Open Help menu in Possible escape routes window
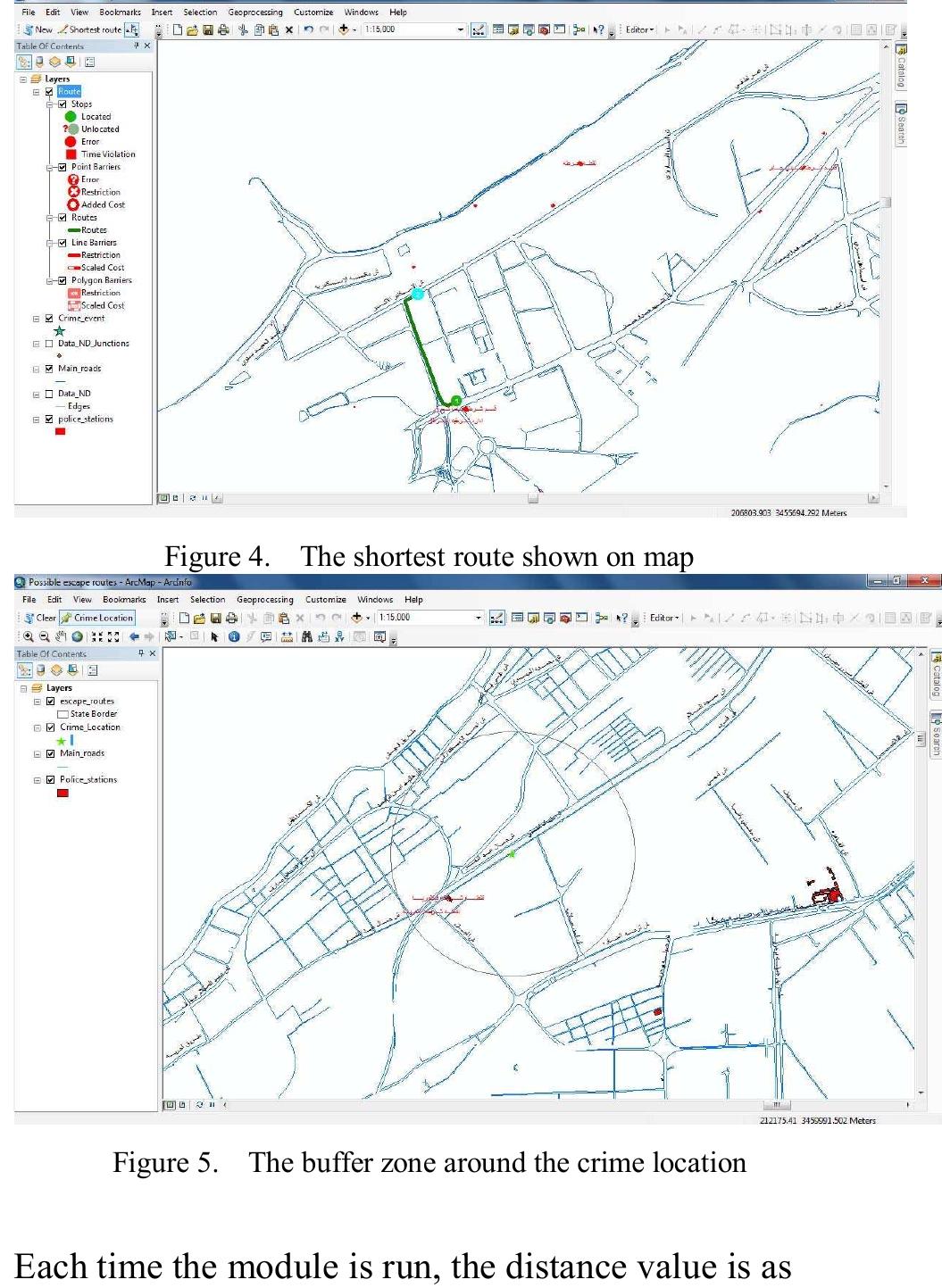 click(413, 600)
